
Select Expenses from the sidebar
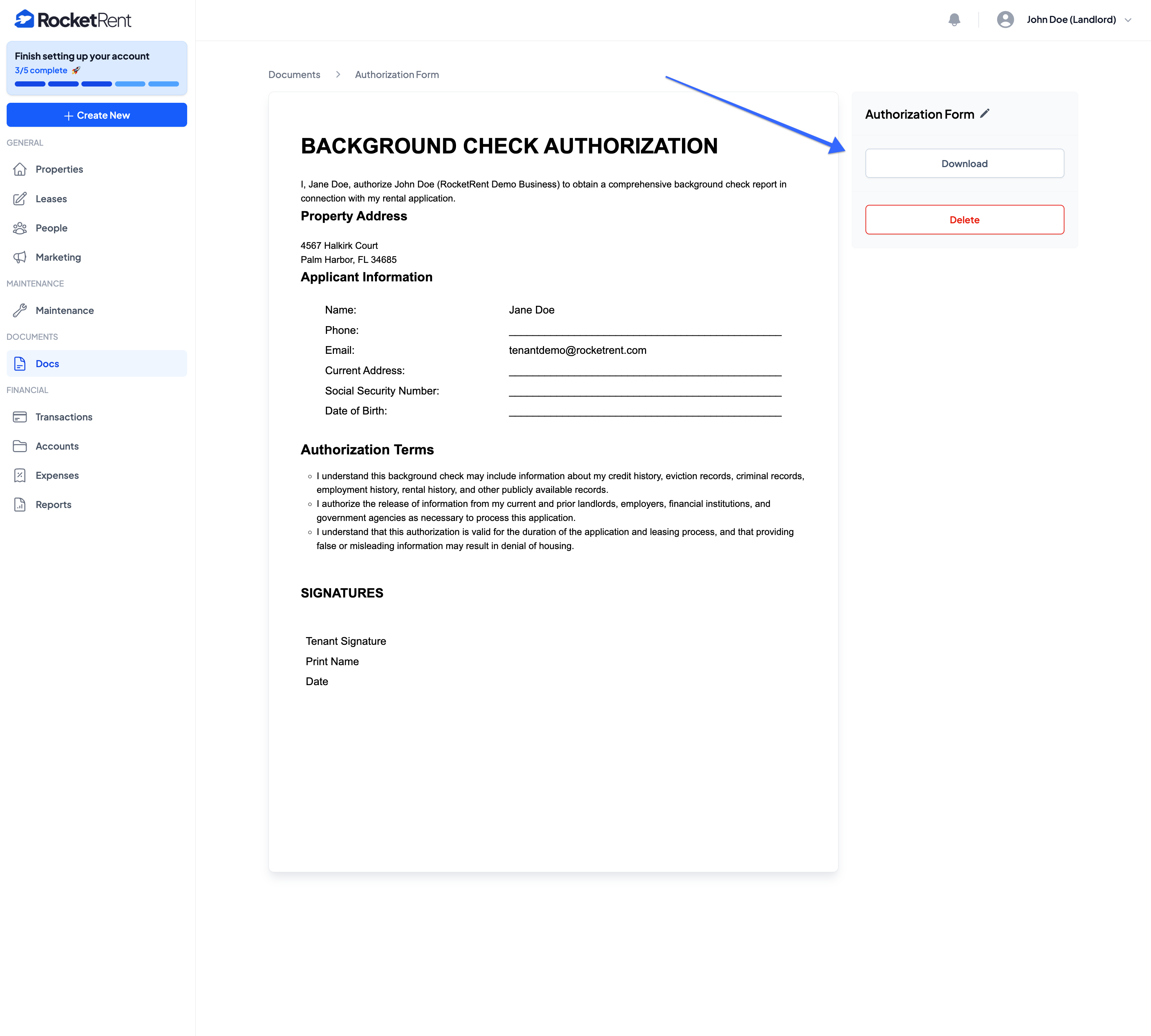(x=57, y=475)
